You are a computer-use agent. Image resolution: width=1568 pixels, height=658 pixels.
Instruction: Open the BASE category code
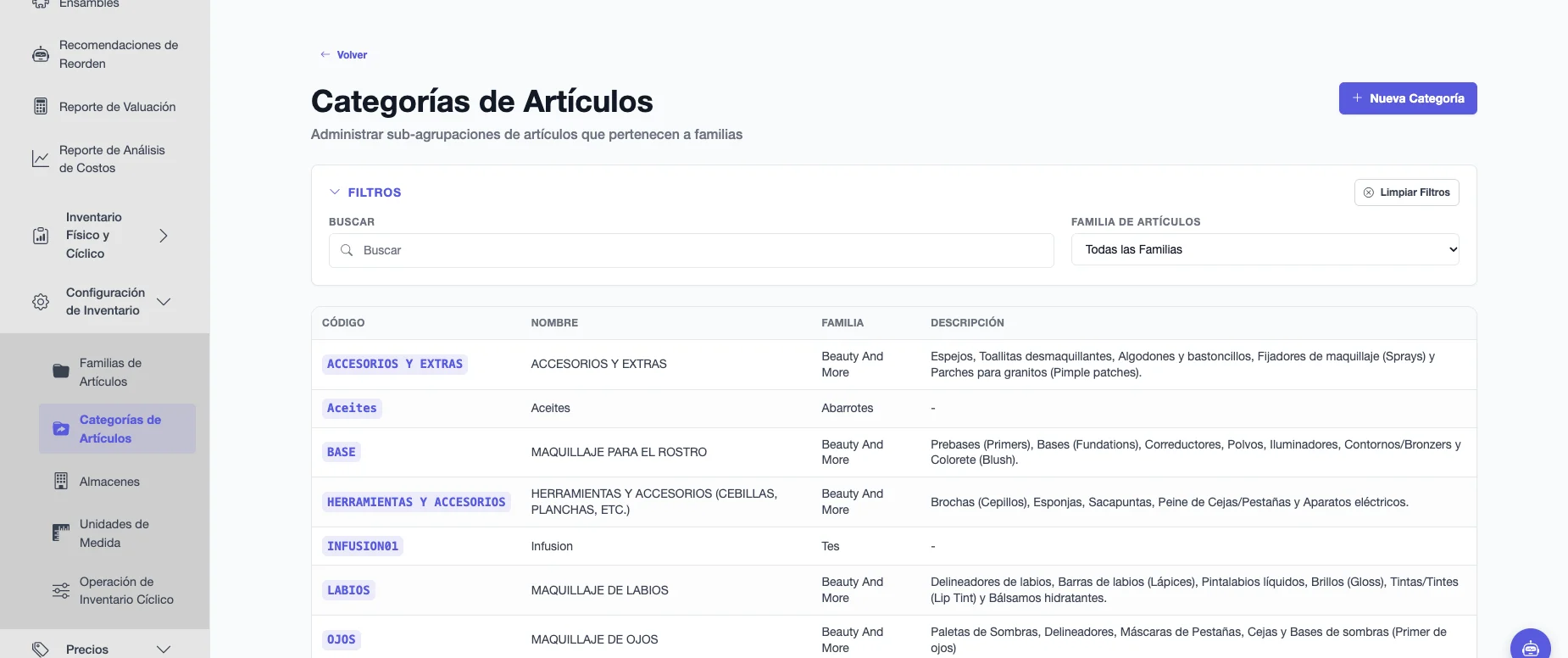point(342,452)
